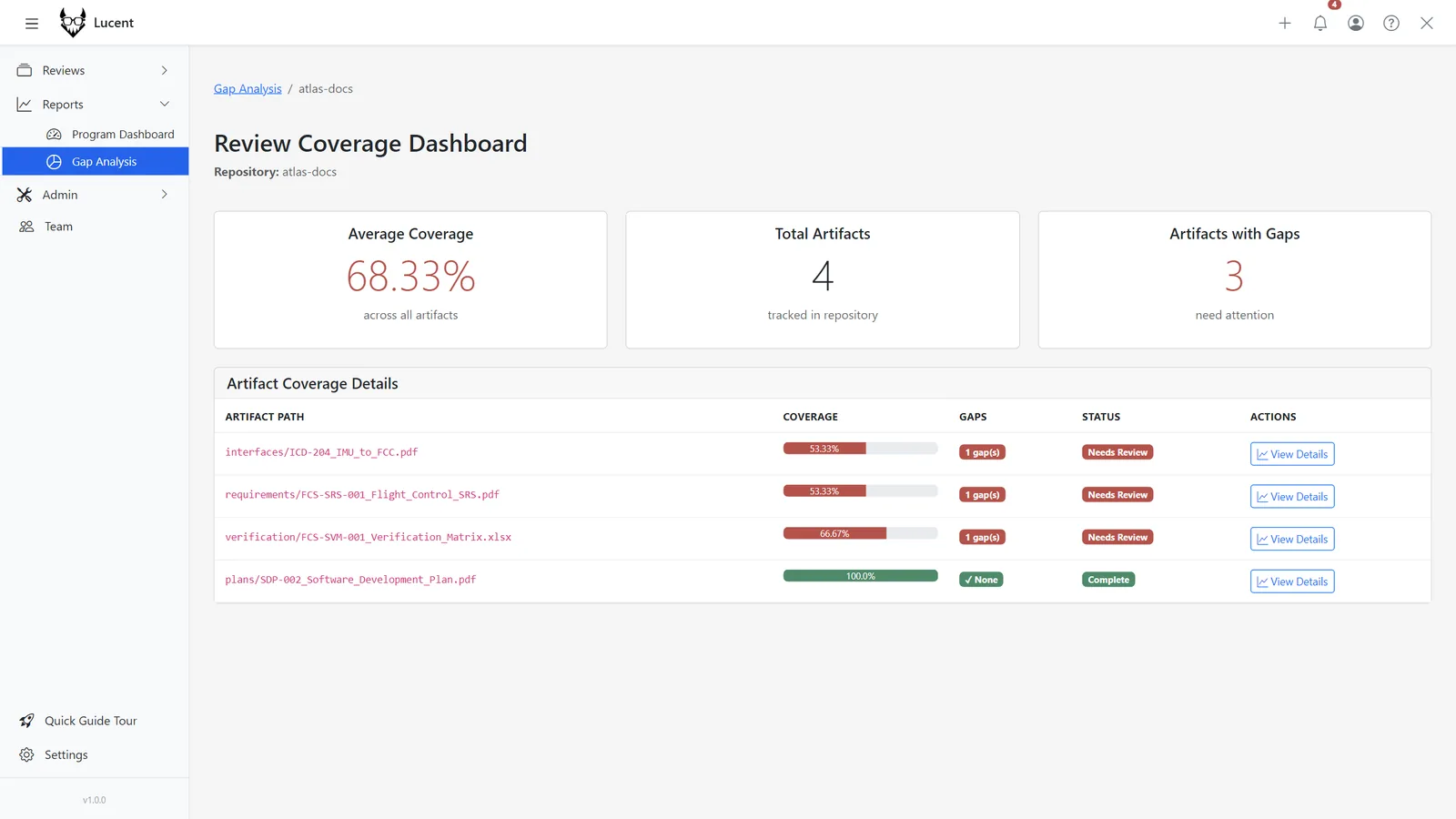The image size is (1456, 819).
Task: Click the Lucent owl logo
Action: pos(73,23)
